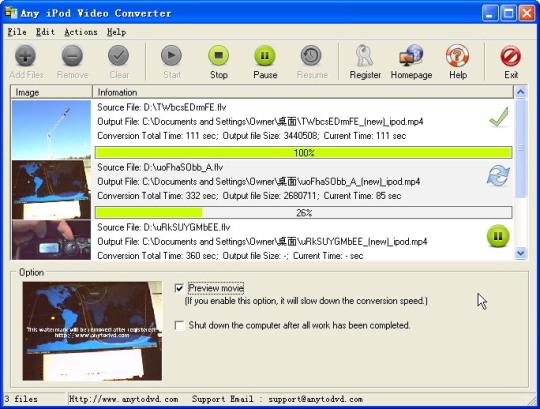This screenshot has height=409, width=540.
Task: Click 'Source File: D:\uRkSUYGMbEE.flv' text
Action: 164,228
